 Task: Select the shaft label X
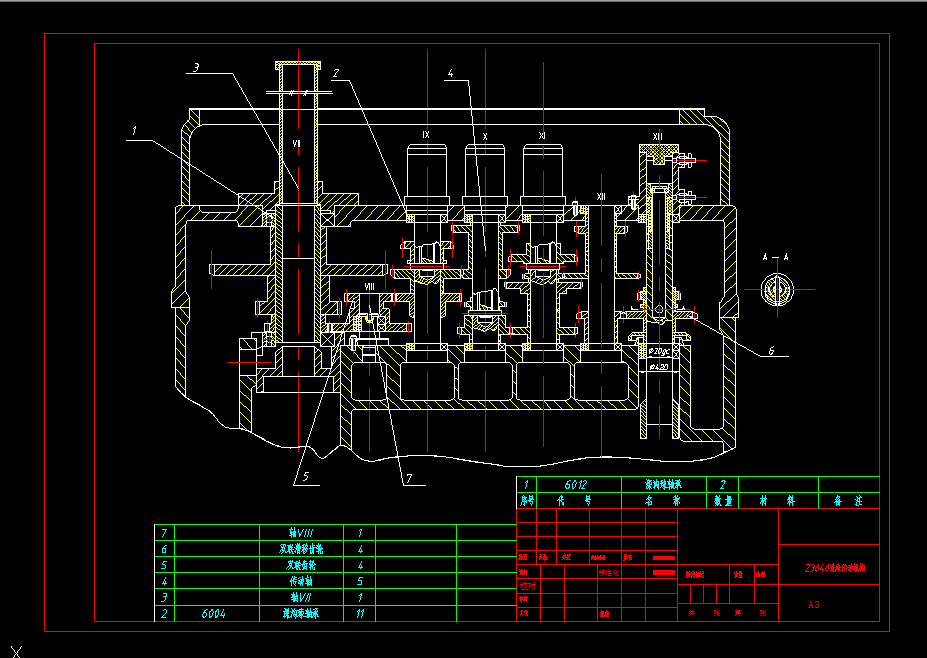pyautogui.click(x=485, y=137)
